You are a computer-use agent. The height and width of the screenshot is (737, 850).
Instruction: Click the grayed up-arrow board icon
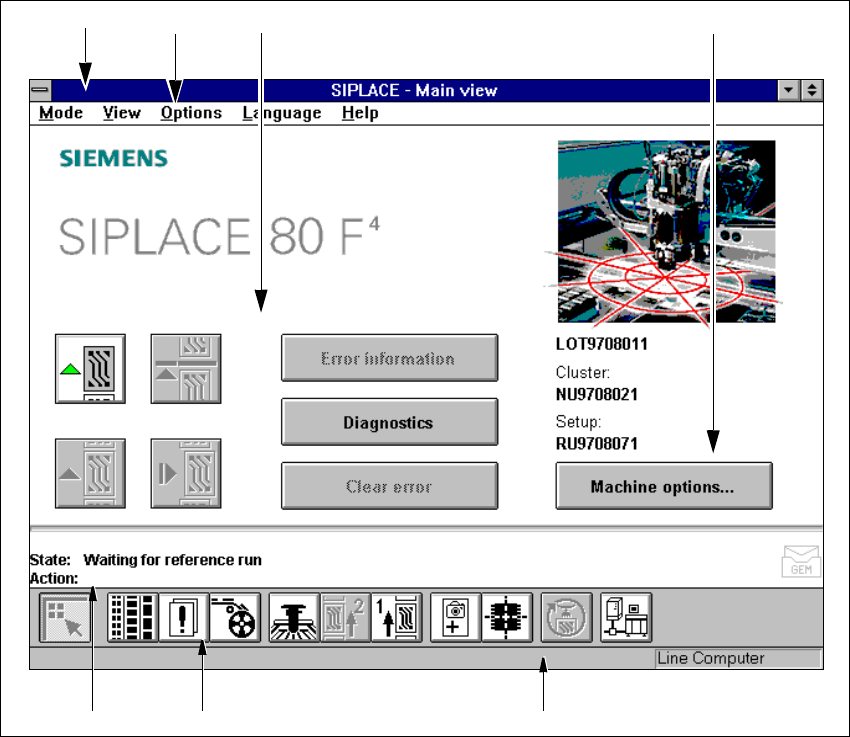pos(90,473)
